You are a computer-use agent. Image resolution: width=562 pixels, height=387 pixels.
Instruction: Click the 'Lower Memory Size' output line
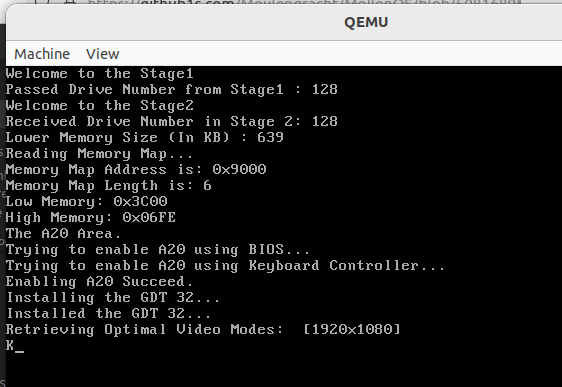pyautogui.click(x=144, y=138)
